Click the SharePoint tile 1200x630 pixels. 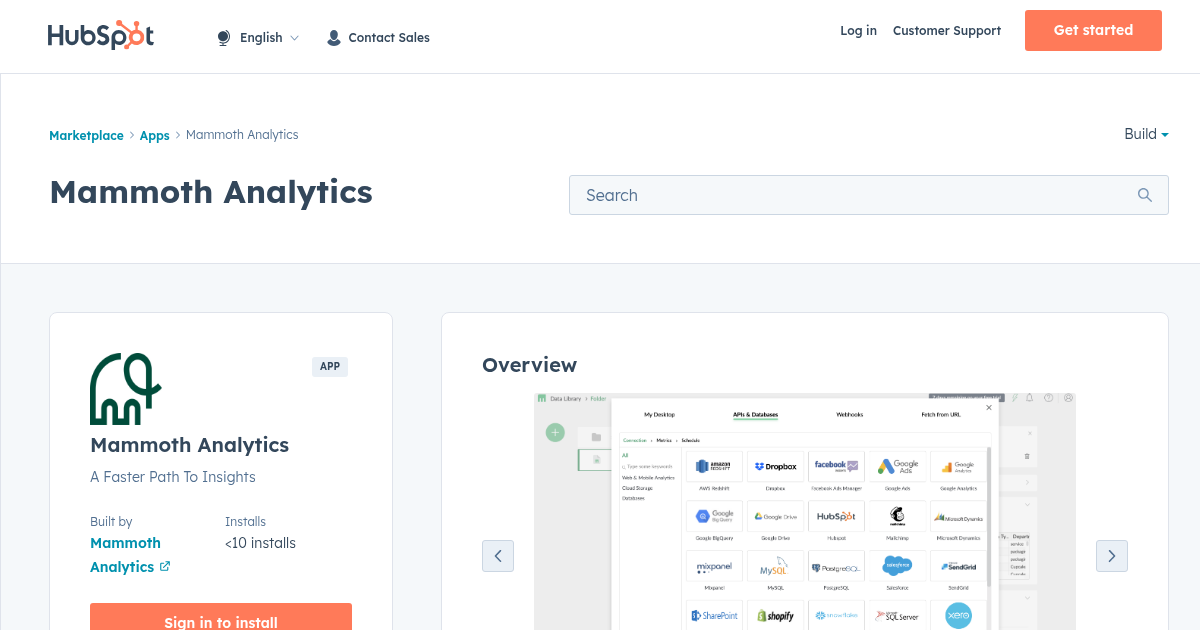(x=714, y=615)
